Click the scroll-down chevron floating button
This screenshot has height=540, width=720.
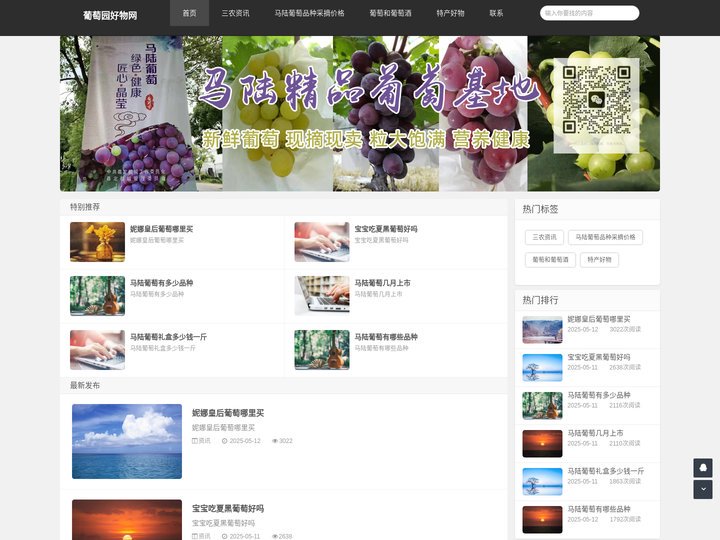pyautogui.click(x=703, y=489)
